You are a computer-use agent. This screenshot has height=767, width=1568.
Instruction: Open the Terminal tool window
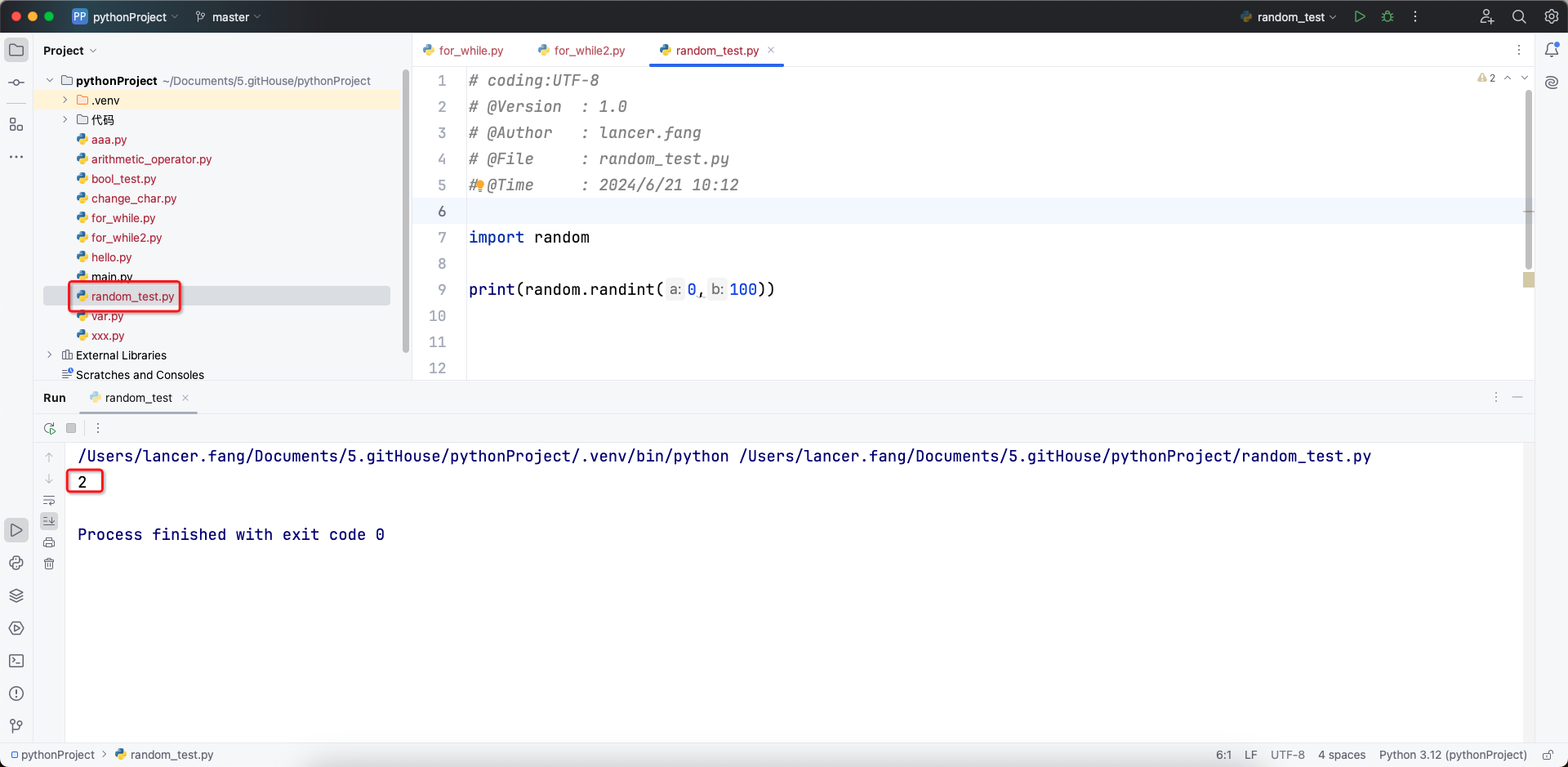16,661
